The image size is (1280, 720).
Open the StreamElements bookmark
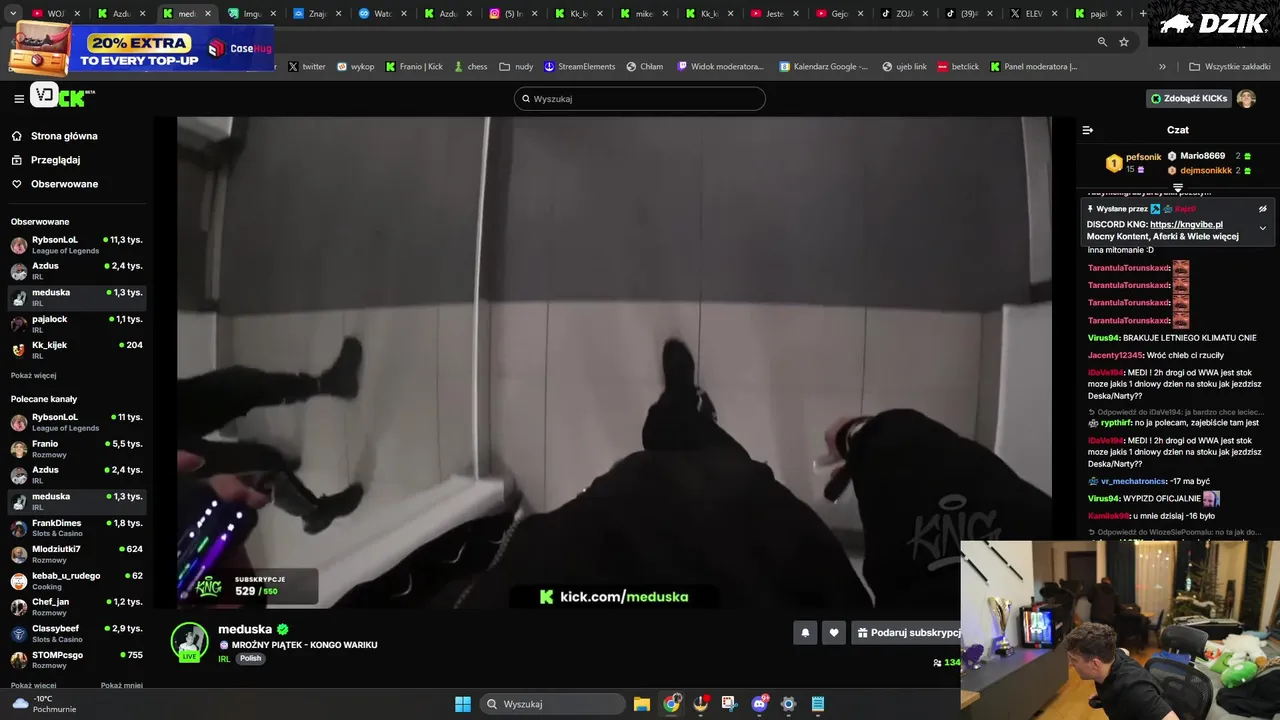pos(580,67)
